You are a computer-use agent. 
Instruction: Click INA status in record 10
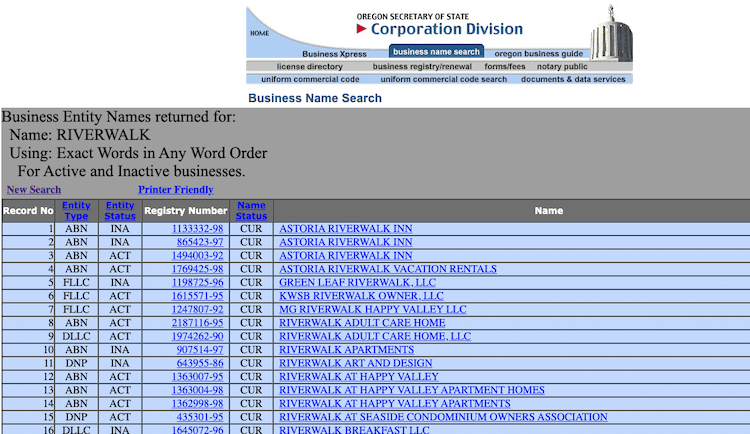[x=120, y=350]
